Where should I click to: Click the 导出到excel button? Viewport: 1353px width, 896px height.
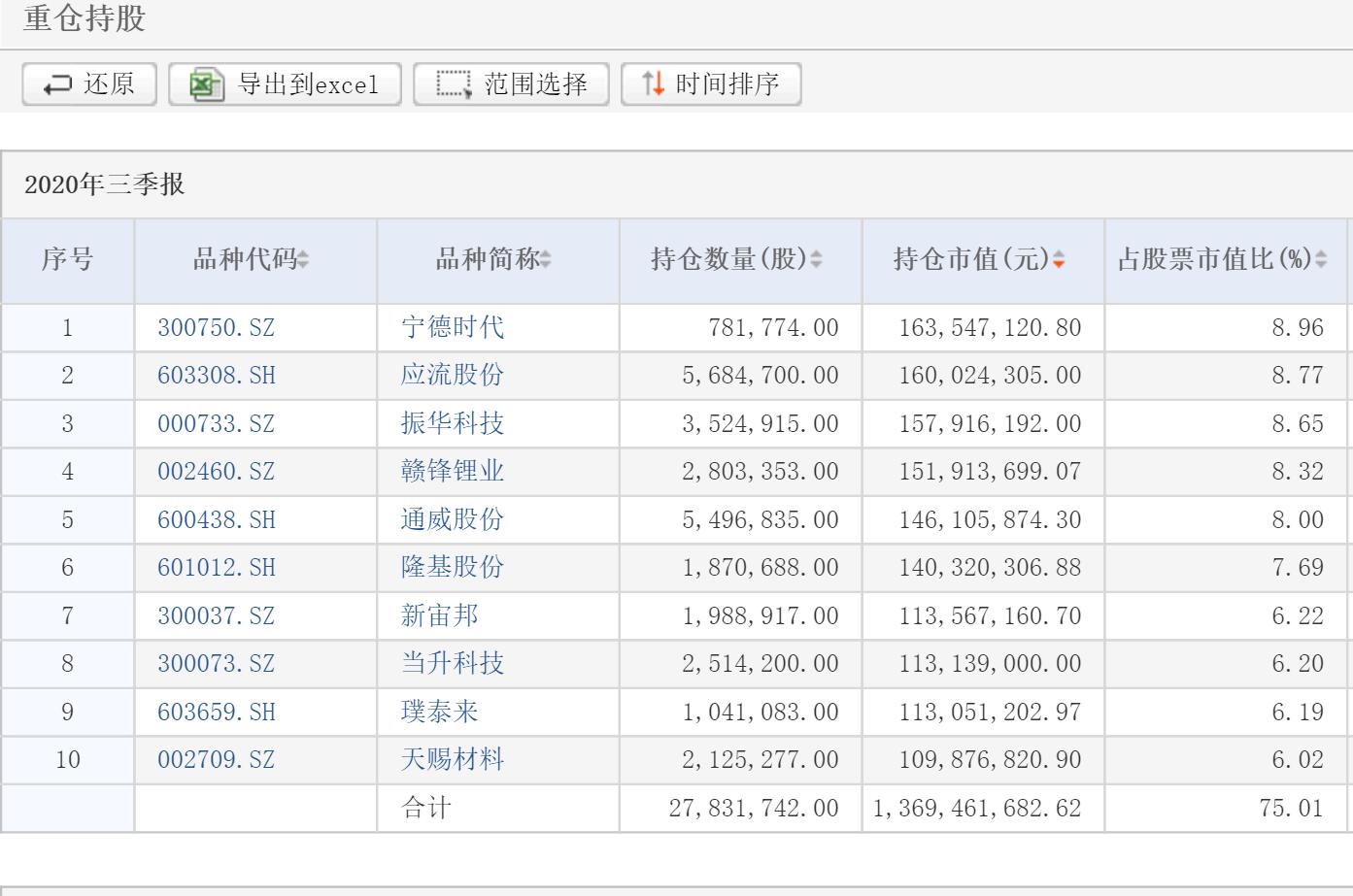(283, 83)
